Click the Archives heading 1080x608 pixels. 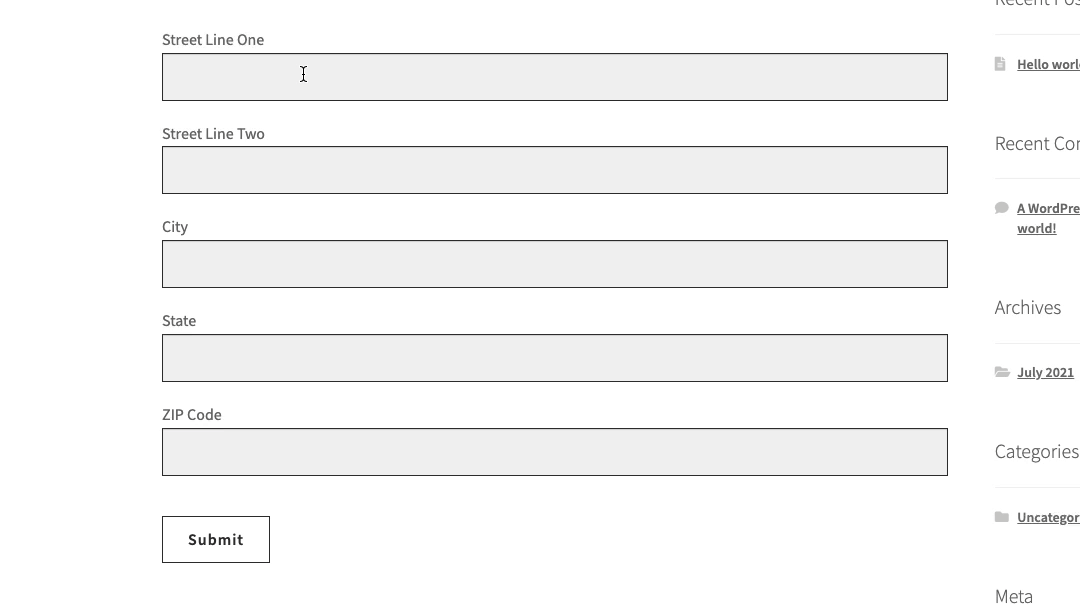pos(1027,307)
